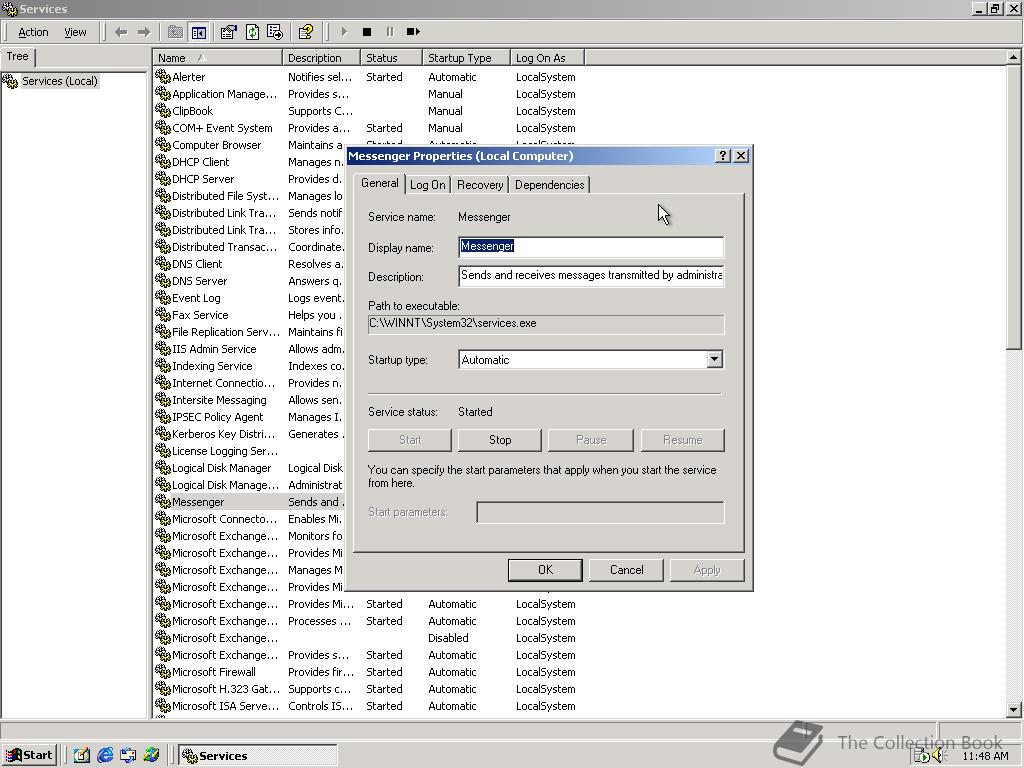Viewport: 1024px width, 768px height.
Task: Click OK in Messenger Properties
Action: click(545, 570)
